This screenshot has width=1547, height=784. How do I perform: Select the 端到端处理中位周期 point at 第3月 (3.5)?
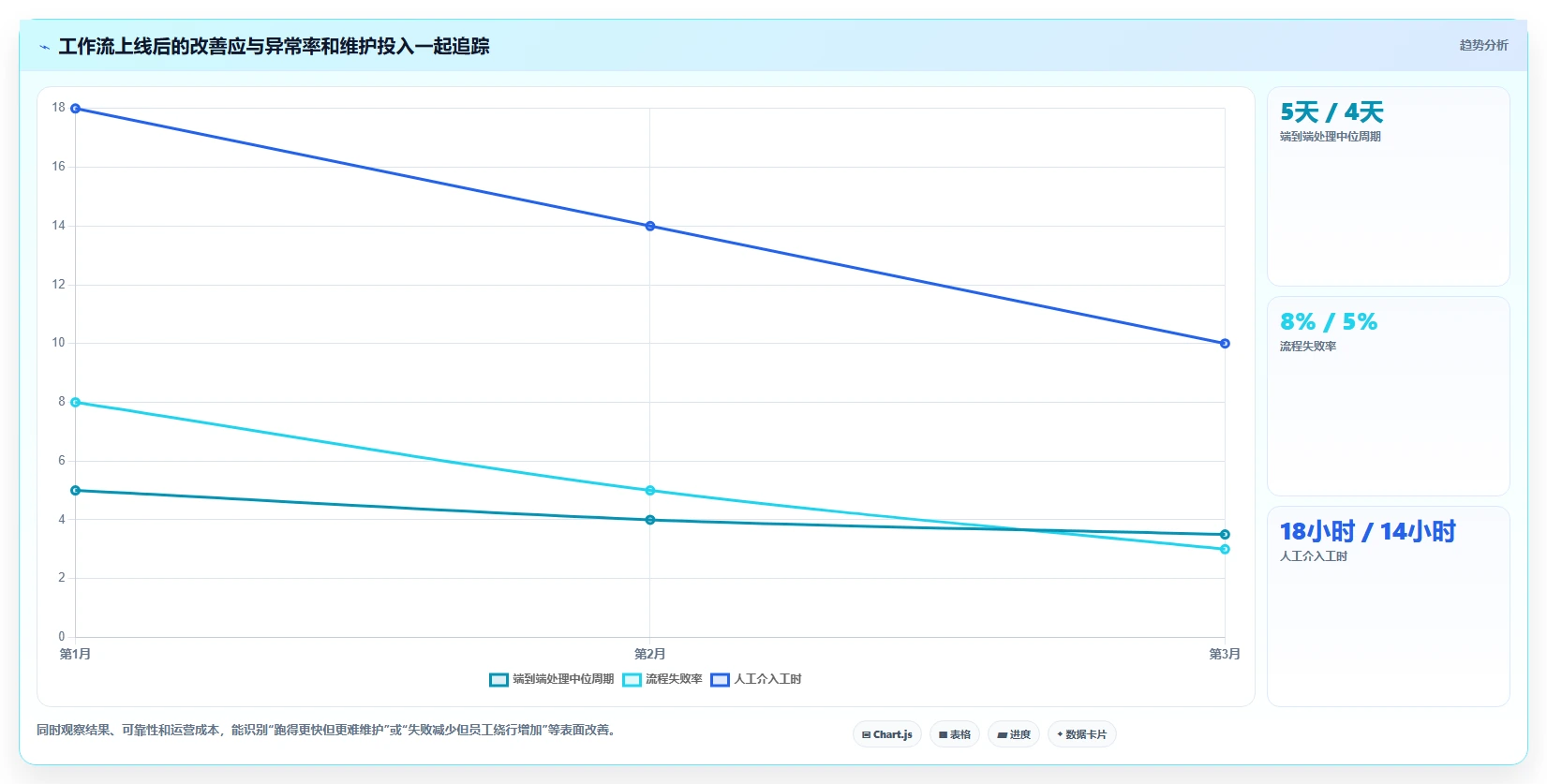(1225, 535)
